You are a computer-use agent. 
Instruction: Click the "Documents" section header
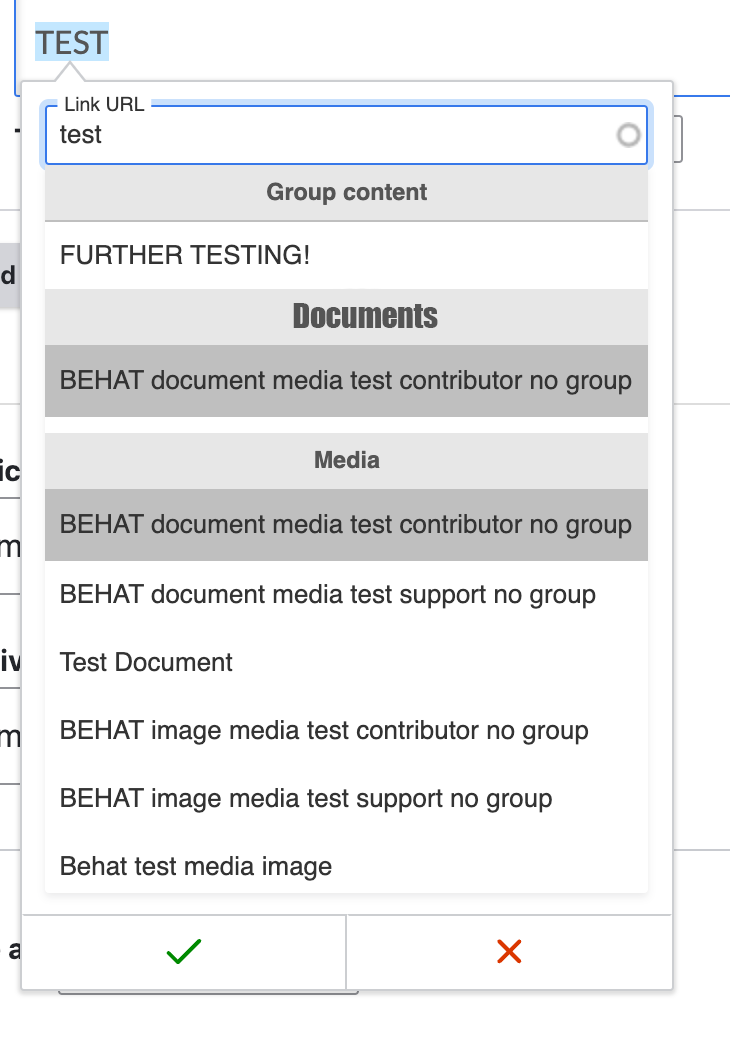click(365, 316)
